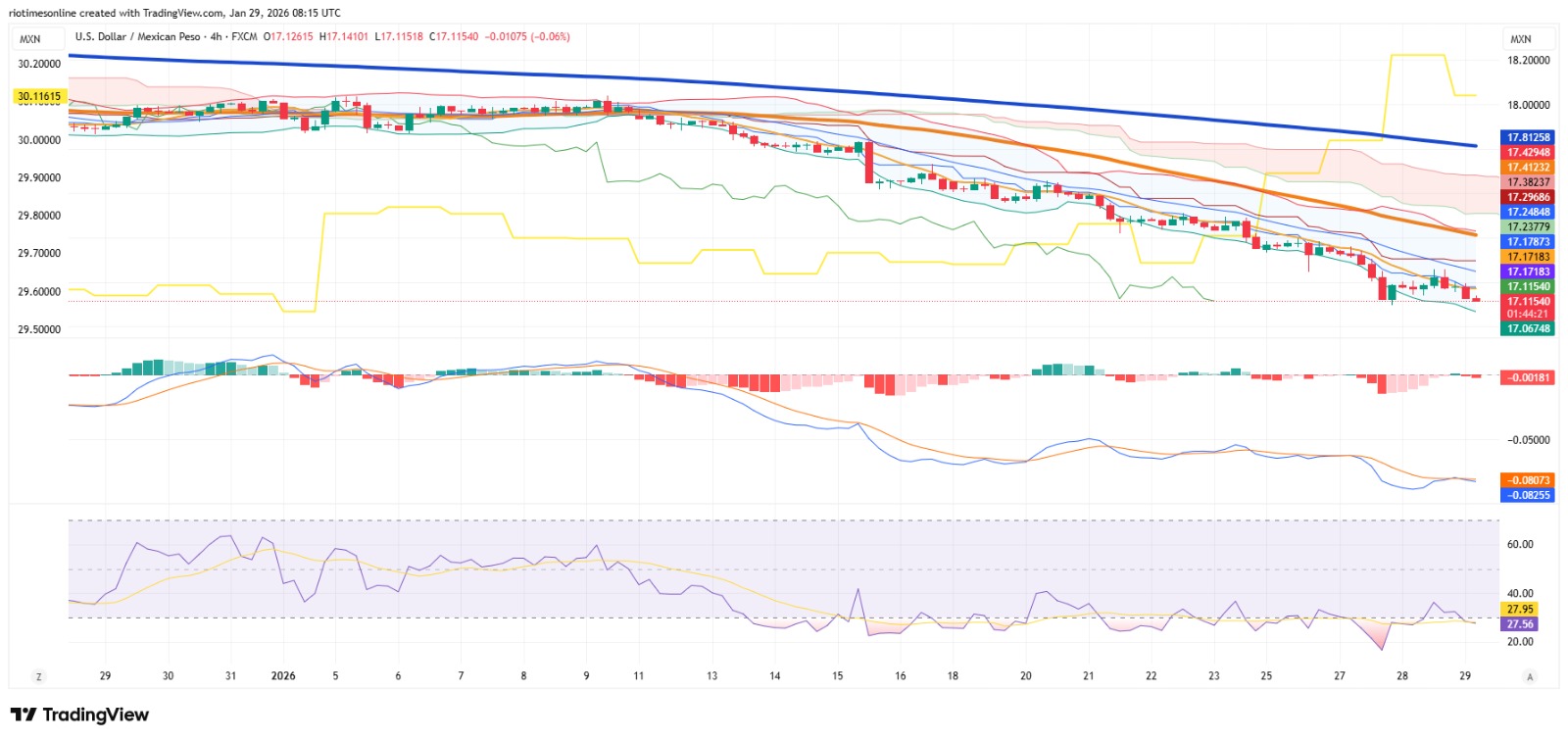Click the orange -0.08073 MACD signal label
Image resolution: width=1568 pixels, height=741 pixels.
[1528, 480]
